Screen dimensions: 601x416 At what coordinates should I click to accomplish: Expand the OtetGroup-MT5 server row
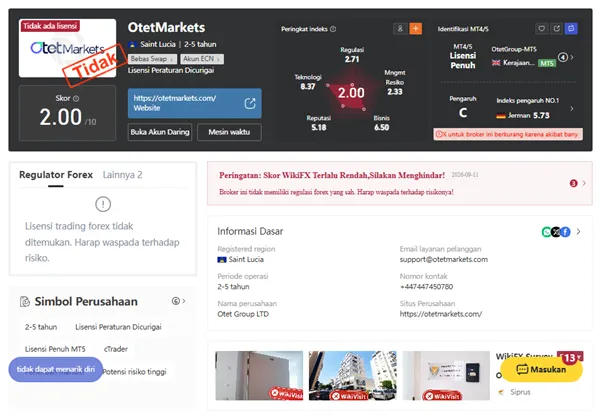[572, 57]
